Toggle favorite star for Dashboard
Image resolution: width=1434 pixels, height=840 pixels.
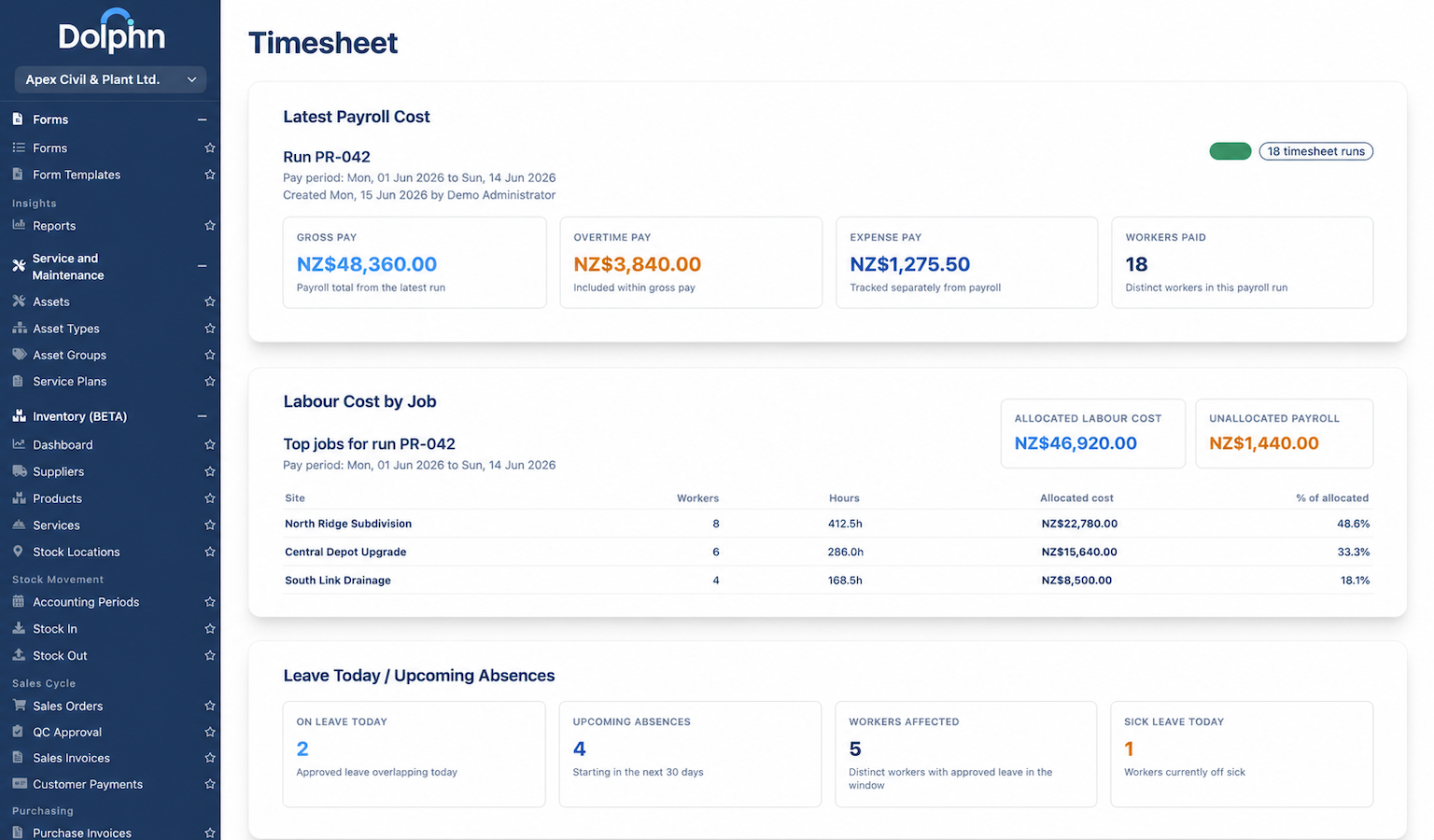click(x=209, y=444)
